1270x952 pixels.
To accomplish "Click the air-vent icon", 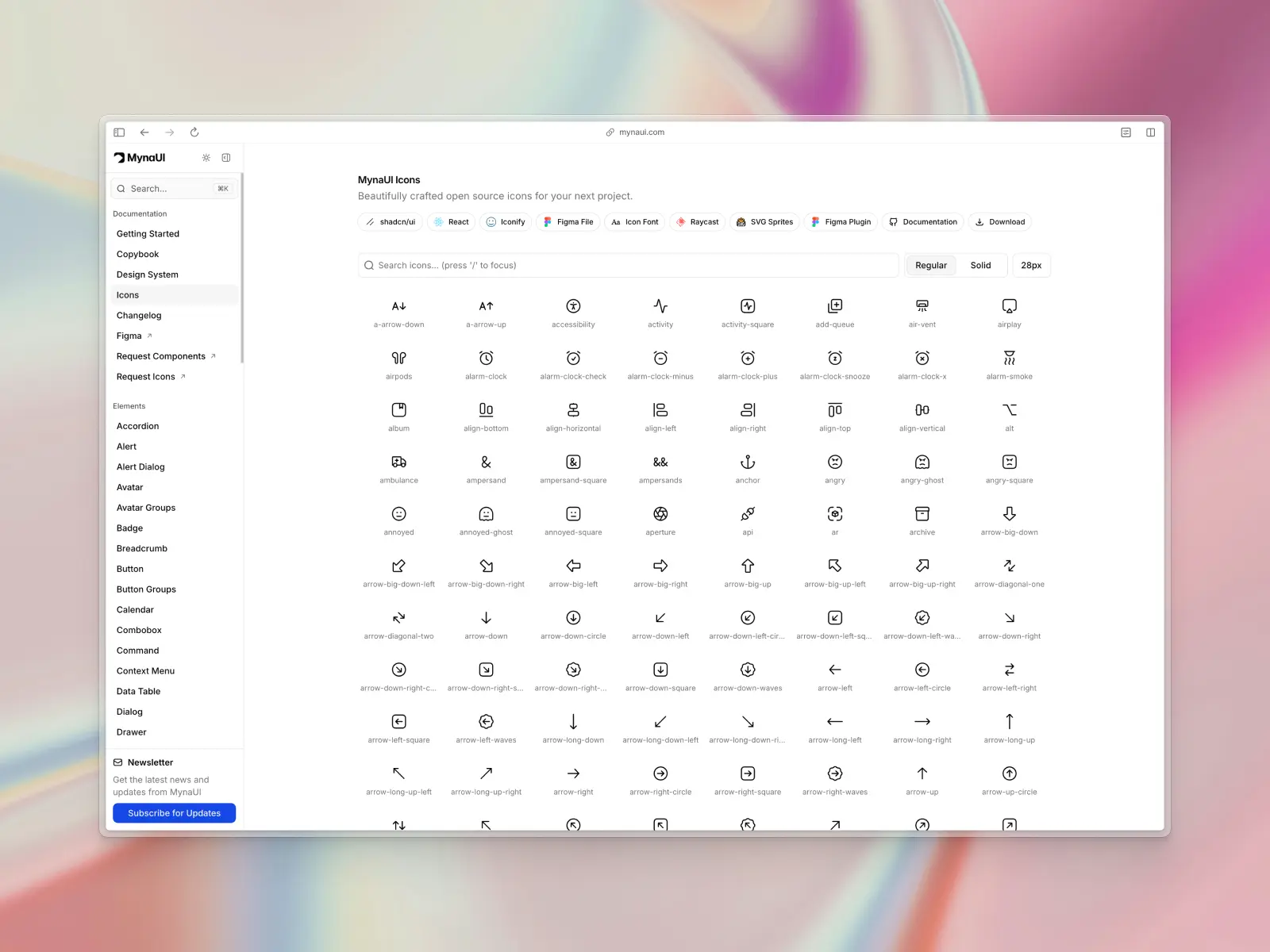I will (922, 306).
